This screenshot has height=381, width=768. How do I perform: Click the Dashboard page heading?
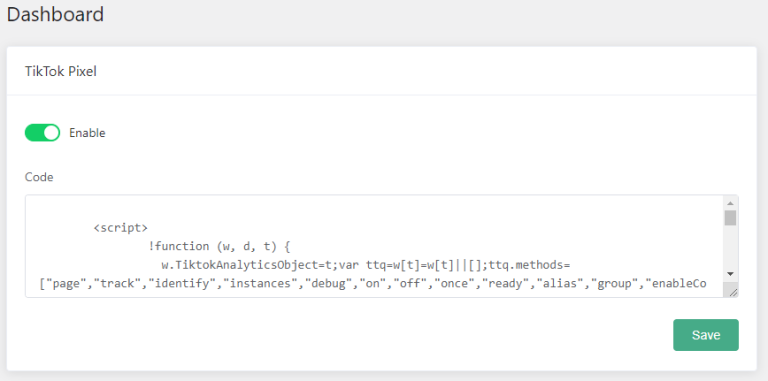point(55,14)
